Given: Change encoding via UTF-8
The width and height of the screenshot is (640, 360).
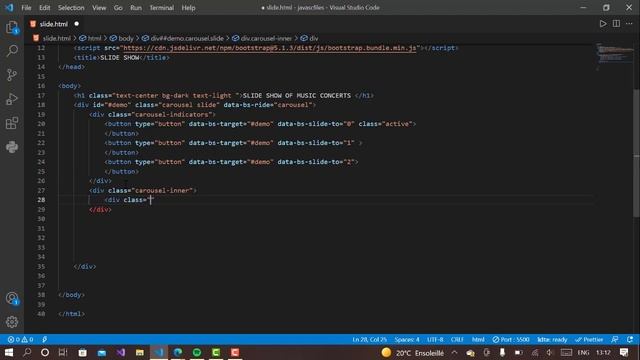Looking at the screenshot, I should click(x=435, y=340).
